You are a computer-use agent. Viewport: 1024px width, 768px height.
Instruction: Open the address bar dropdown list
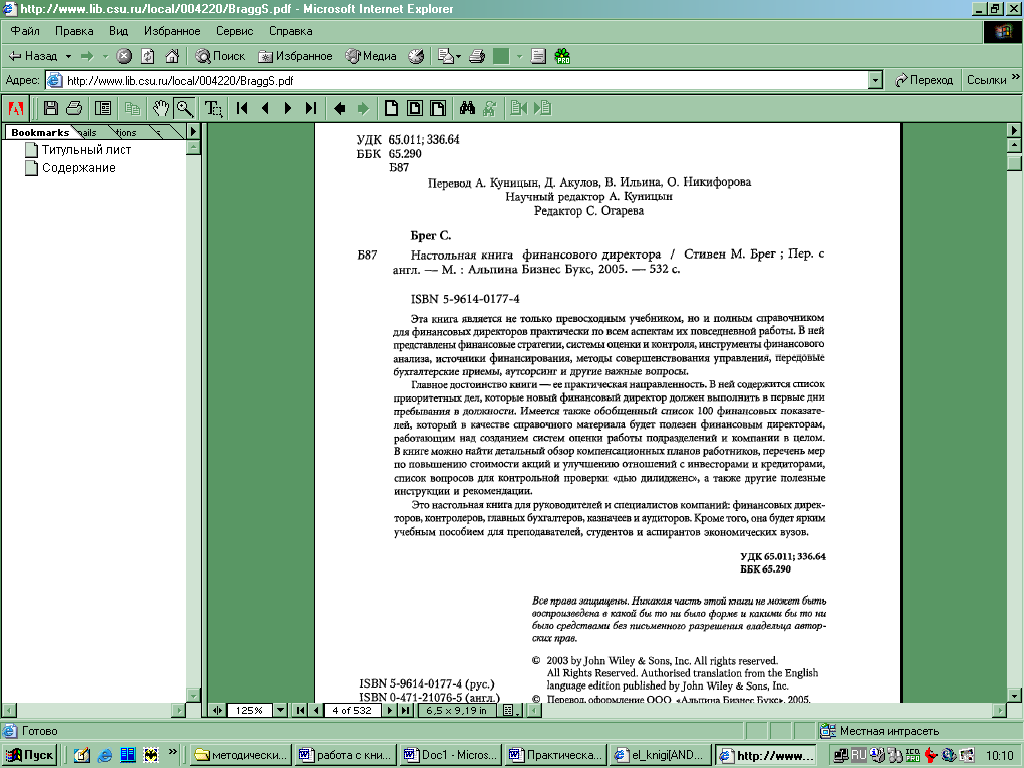click(875, 80)
